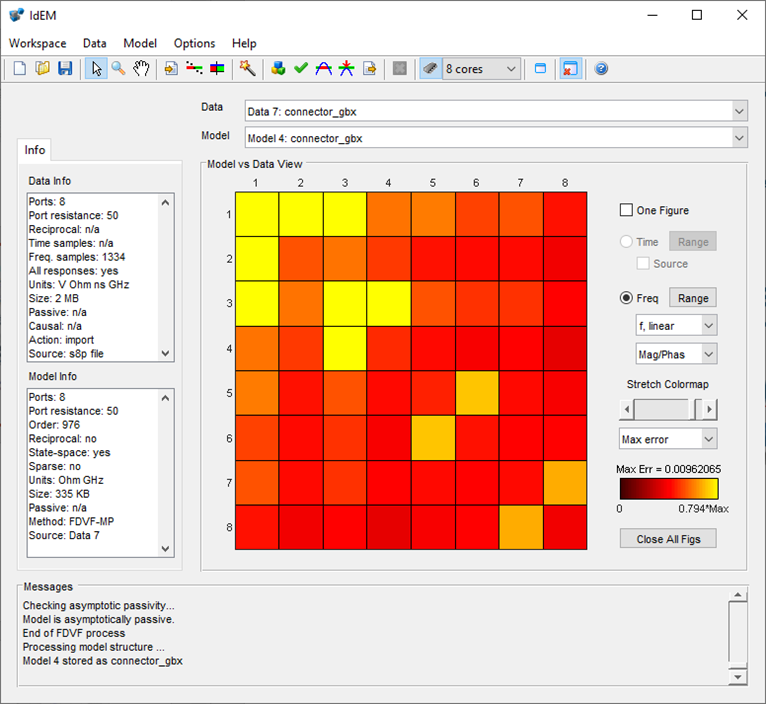
Task: Open the Mag/Phas dropdown
Action: pyautogui.click(x=676, y=354)
